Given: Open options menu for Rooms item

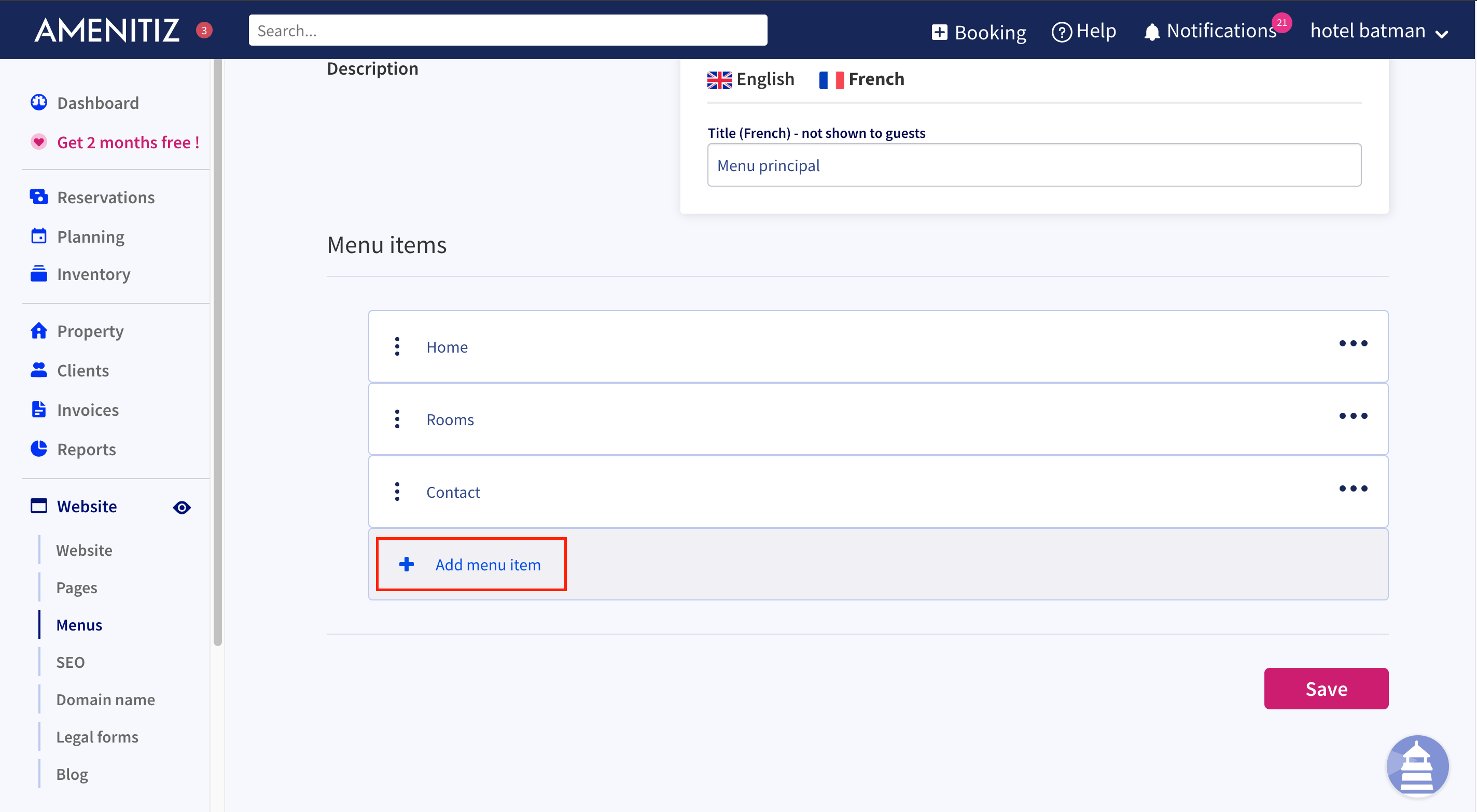Looking at the screenshot, I should tap(1354, 416).
